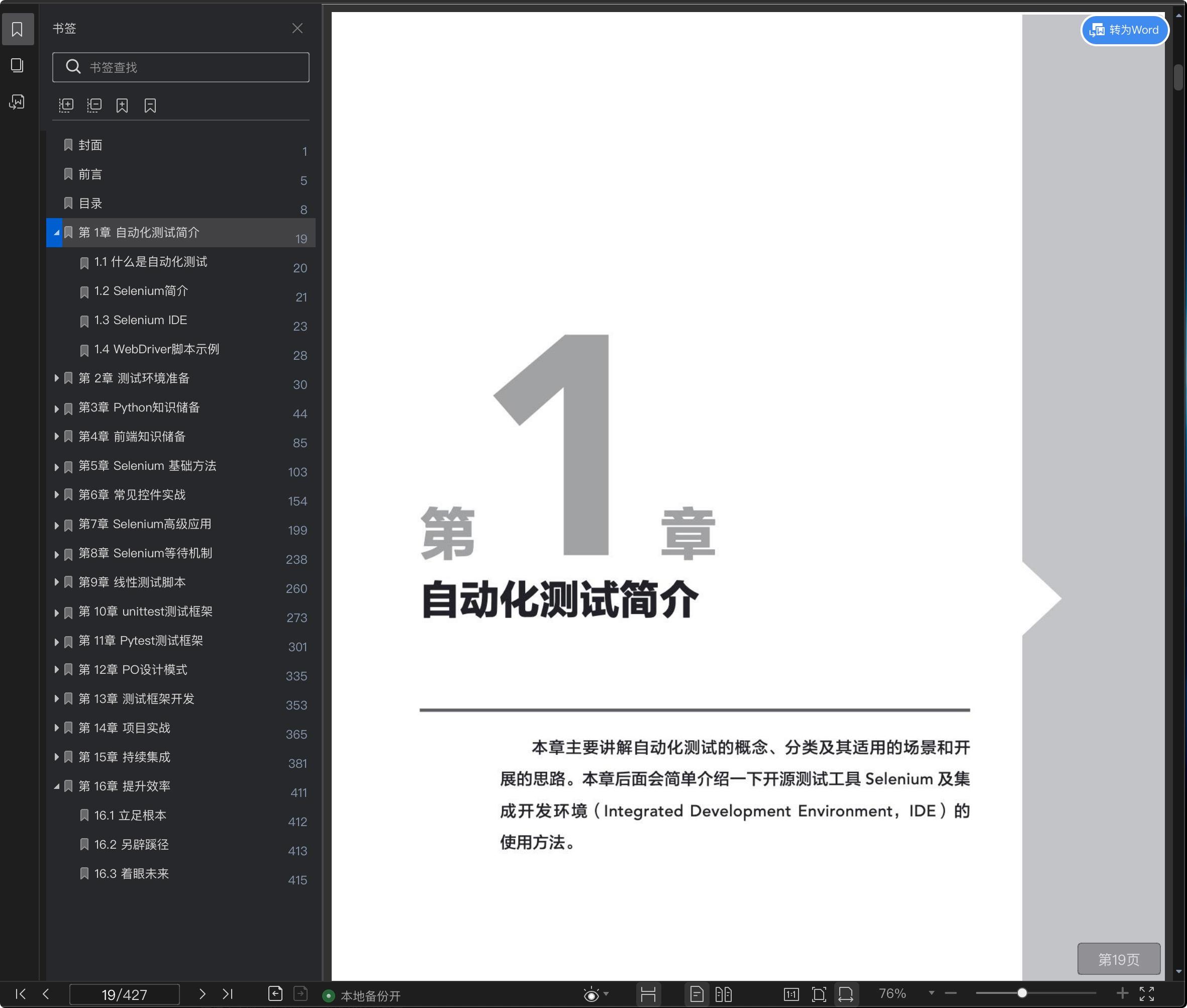
Task: Open bookmark 16.3 着眼未来
Action: [x=180, y=874]
